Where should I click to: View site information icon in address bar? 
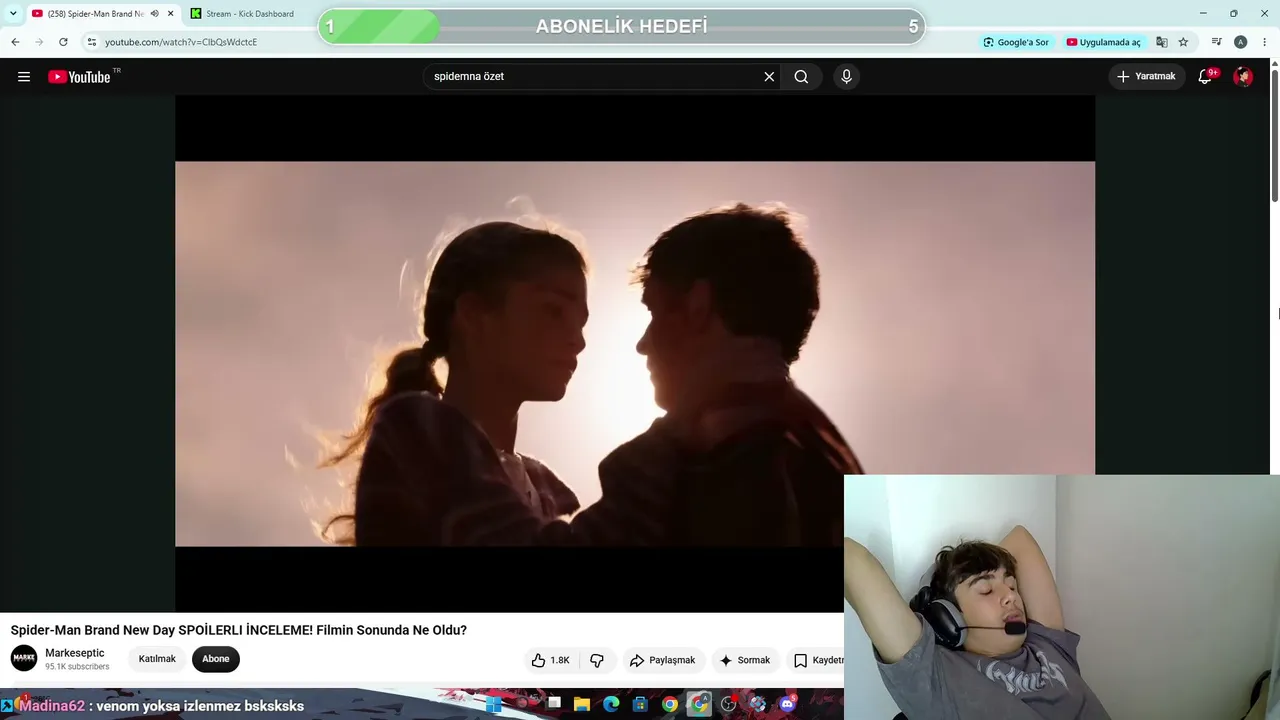pos(91,42)
